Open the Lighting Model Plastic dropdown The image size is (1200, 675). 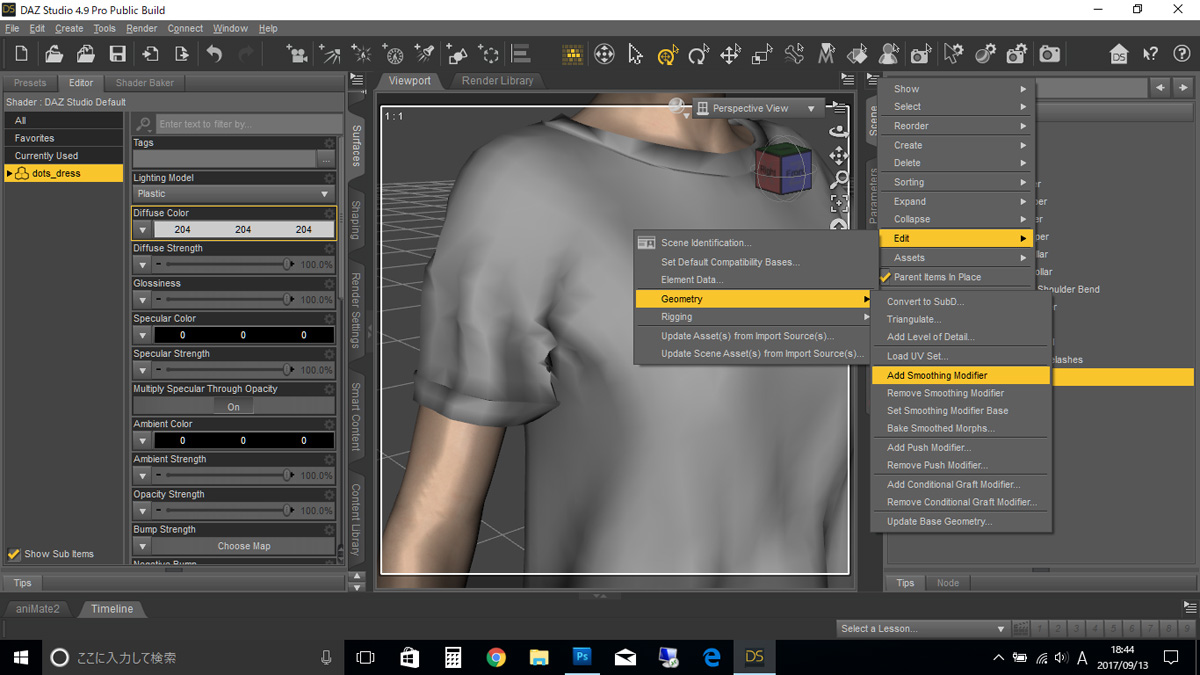point(233,194)
